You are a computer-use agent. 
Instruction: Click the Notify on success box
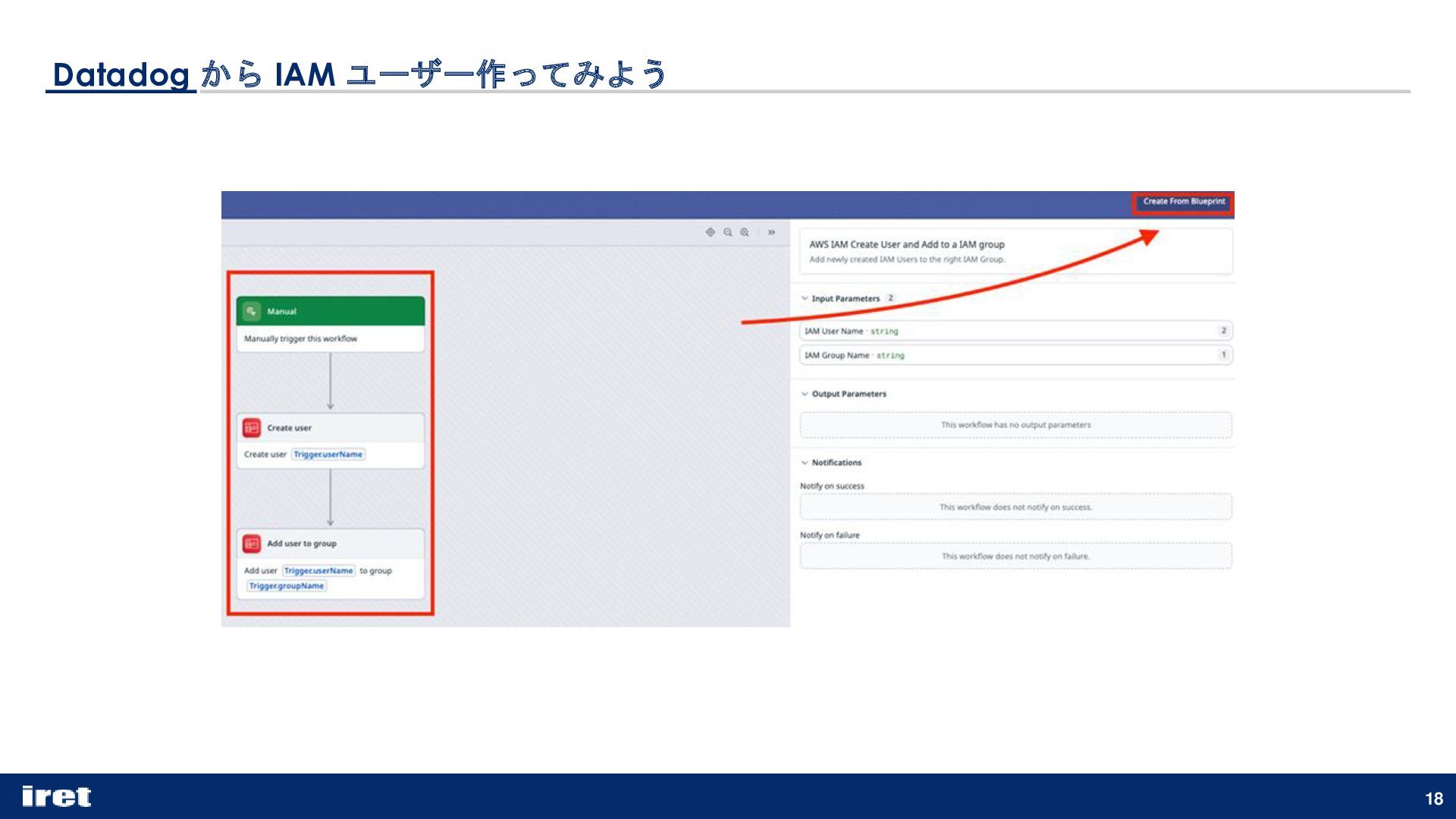click(x=1016, y=507)
